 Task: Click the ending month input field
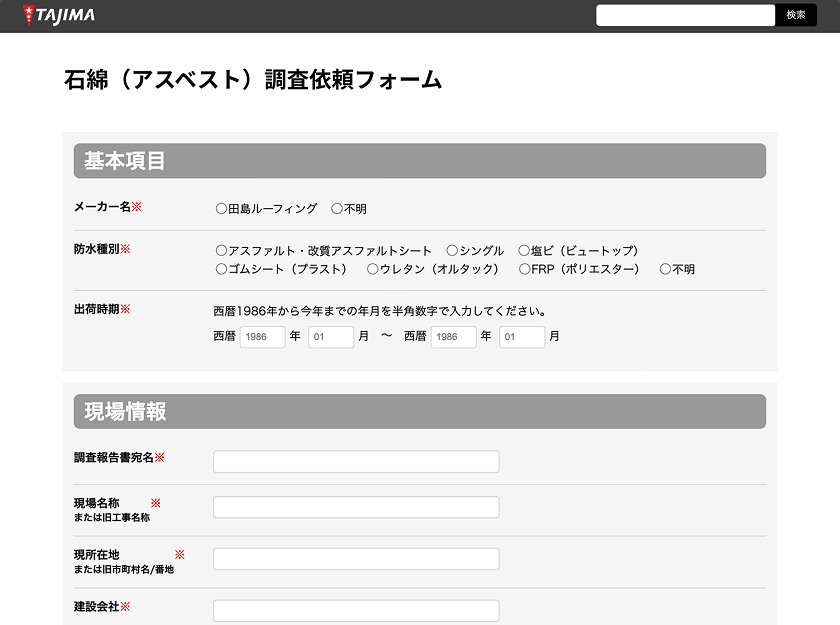coord(521,337)
